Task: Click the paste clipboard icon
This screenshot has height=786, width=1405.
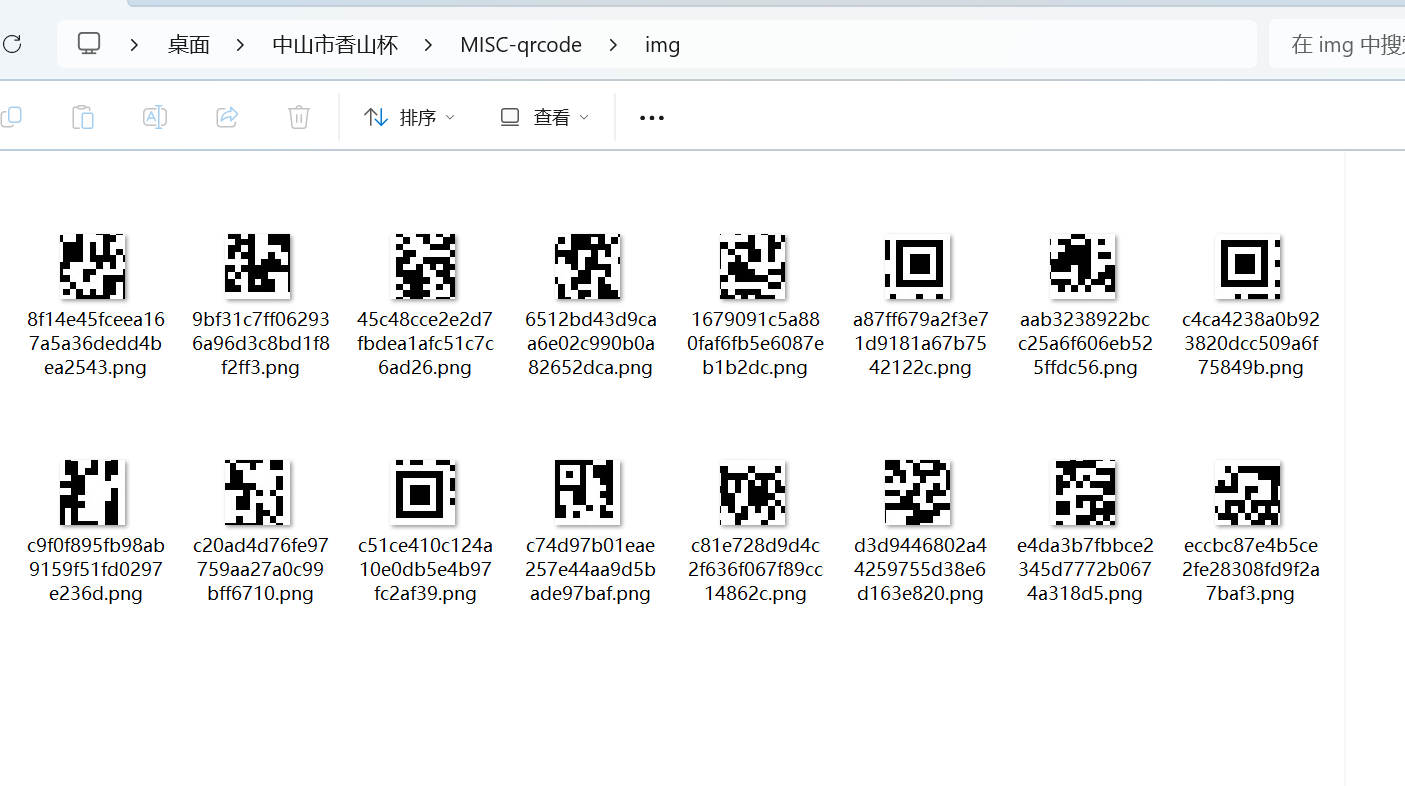Action: point(83,117)
